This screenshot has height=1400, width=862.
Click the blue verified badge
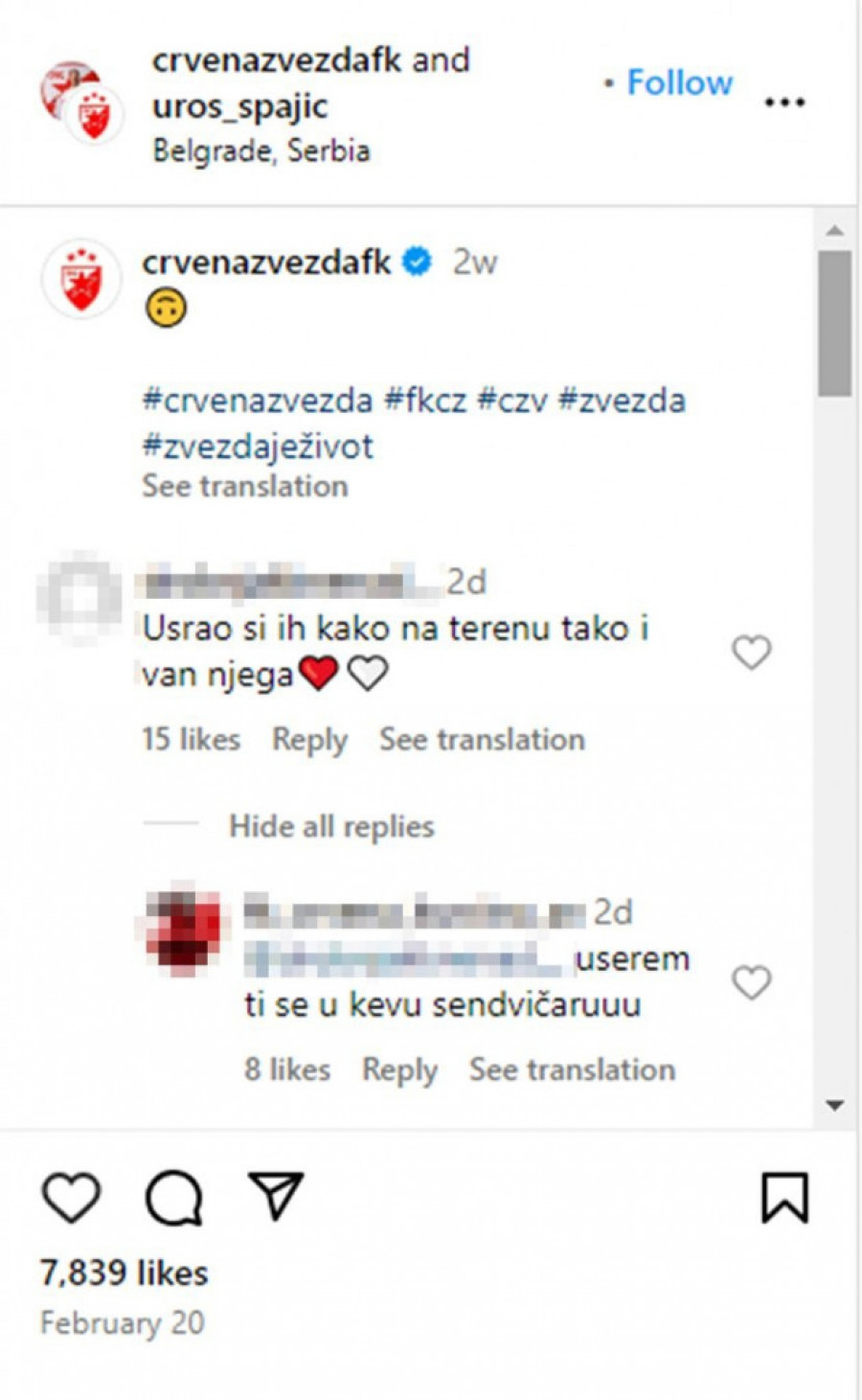418,261
